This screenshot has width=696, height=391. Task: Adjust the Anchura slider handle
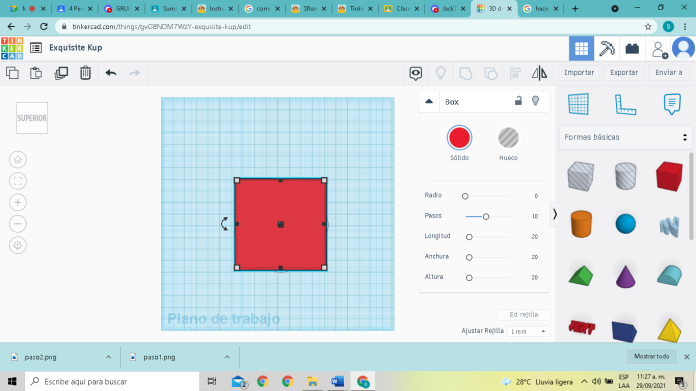coord(469,257)
